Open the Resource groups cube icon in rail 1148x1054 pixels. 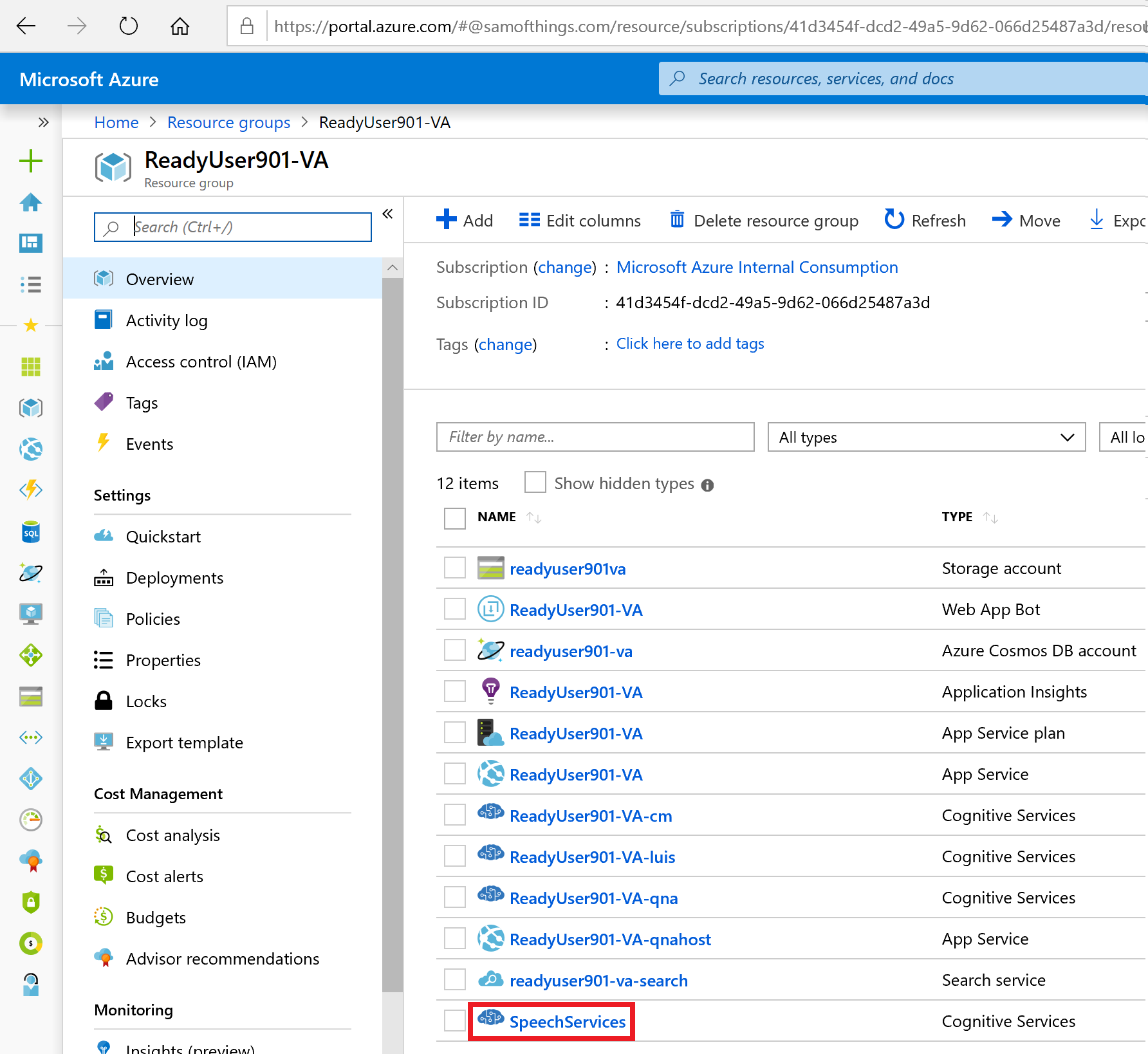[30, 408]
